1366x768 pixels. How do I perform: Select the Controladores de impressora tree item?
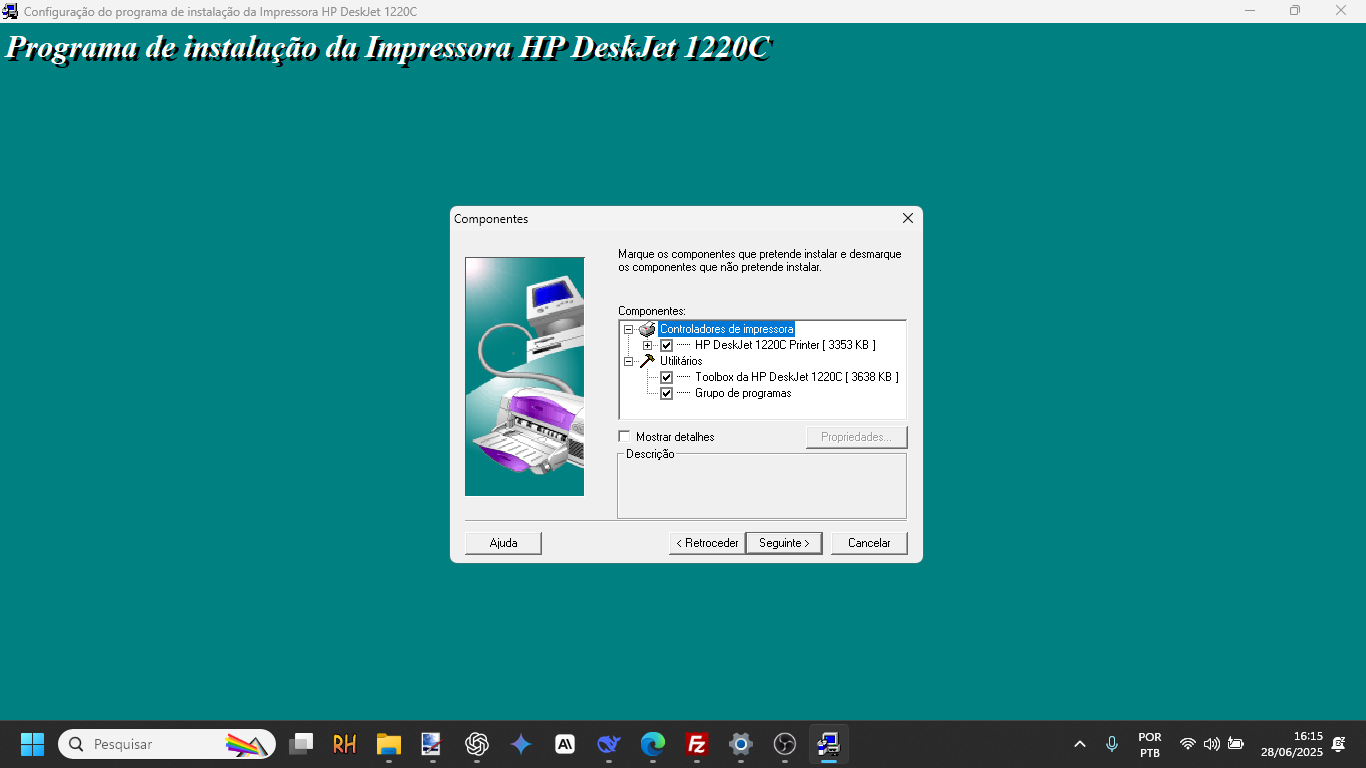pyautogui.click(x=726, y=329)
